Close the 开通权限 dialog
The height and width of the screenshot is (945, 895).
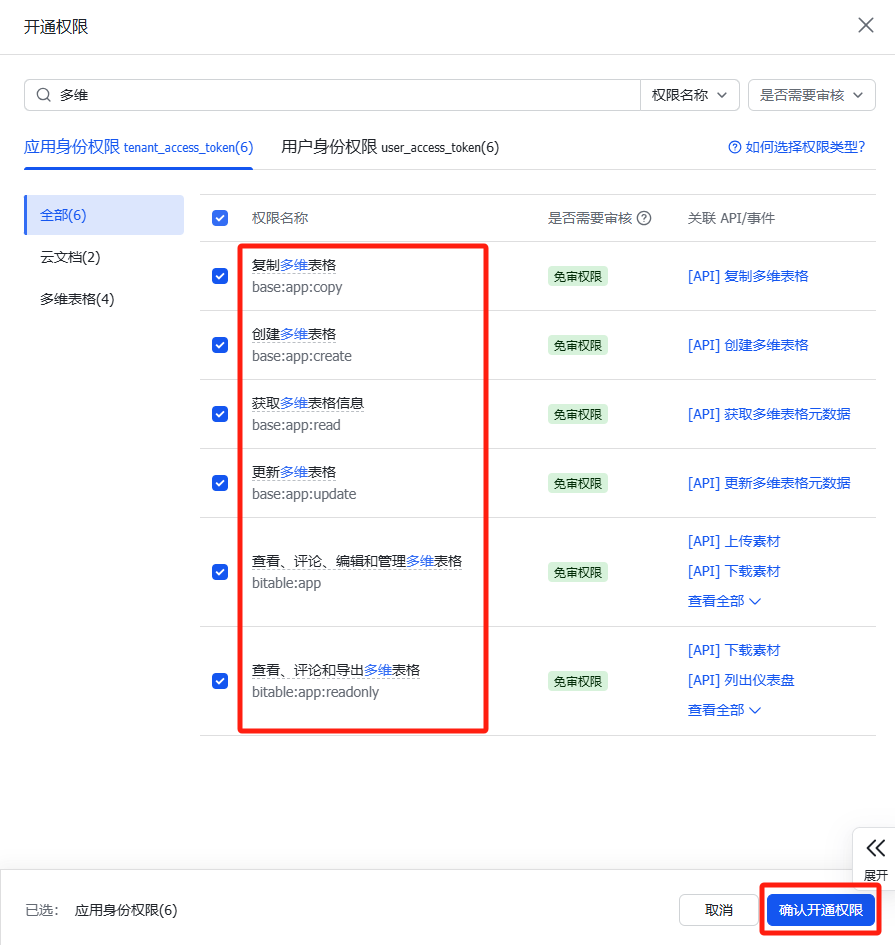tap(866, 26)
